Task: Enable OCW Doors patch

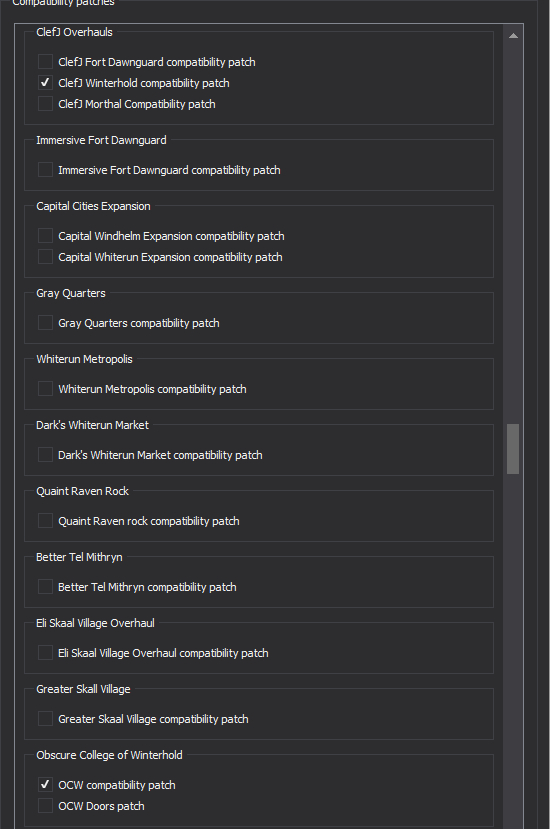Action: click(x=45, y=806)
